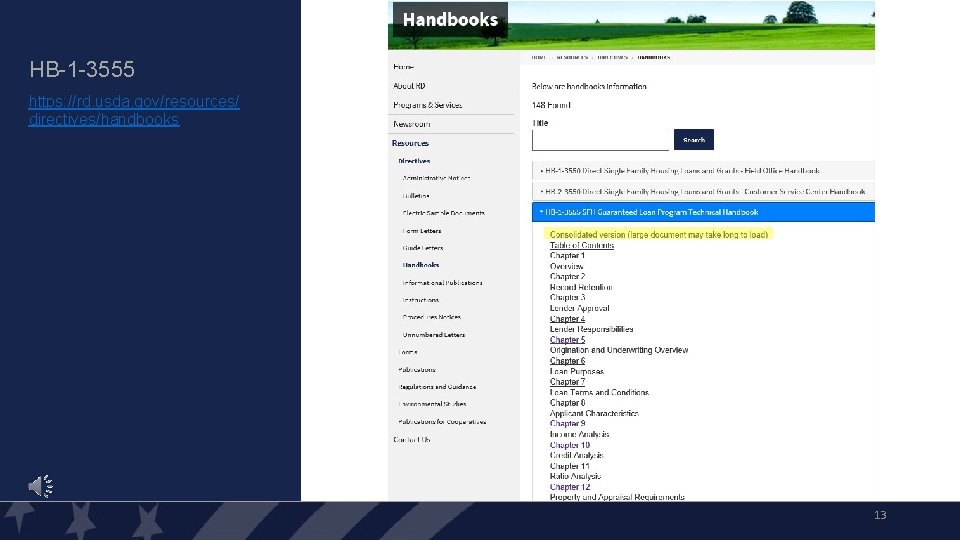Image resolution: width=960 pixels, height=540 pixels.
Task: Open Chapter 5 link
Action: pos(567,340)
